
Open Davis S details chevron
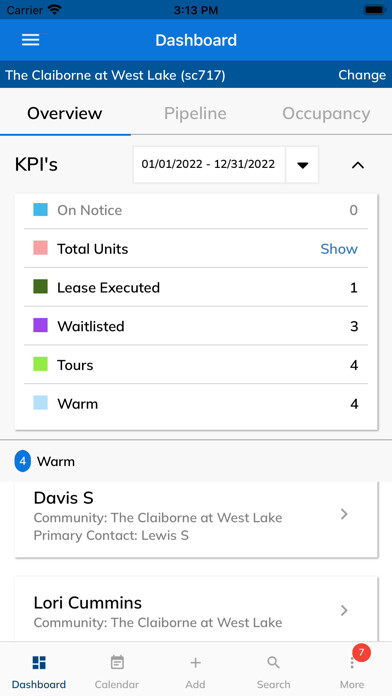point(344,514)
